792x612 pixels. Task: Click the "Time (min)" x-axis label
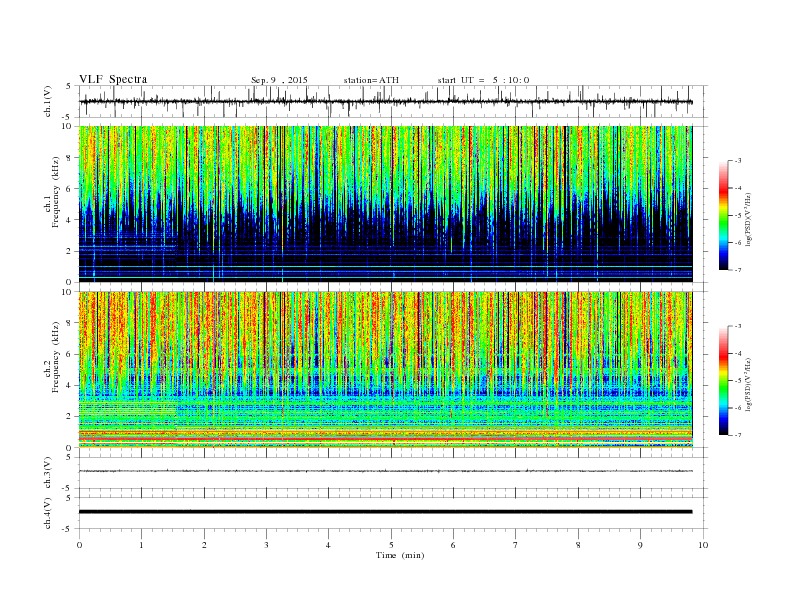click(400, 555)
